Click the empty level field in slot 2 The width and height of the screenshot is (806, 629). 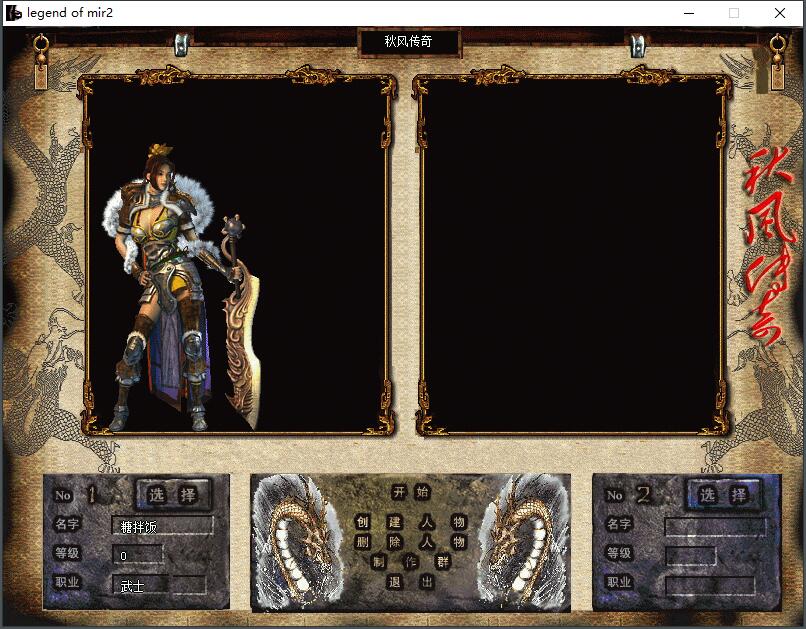[x=691, y=555]
